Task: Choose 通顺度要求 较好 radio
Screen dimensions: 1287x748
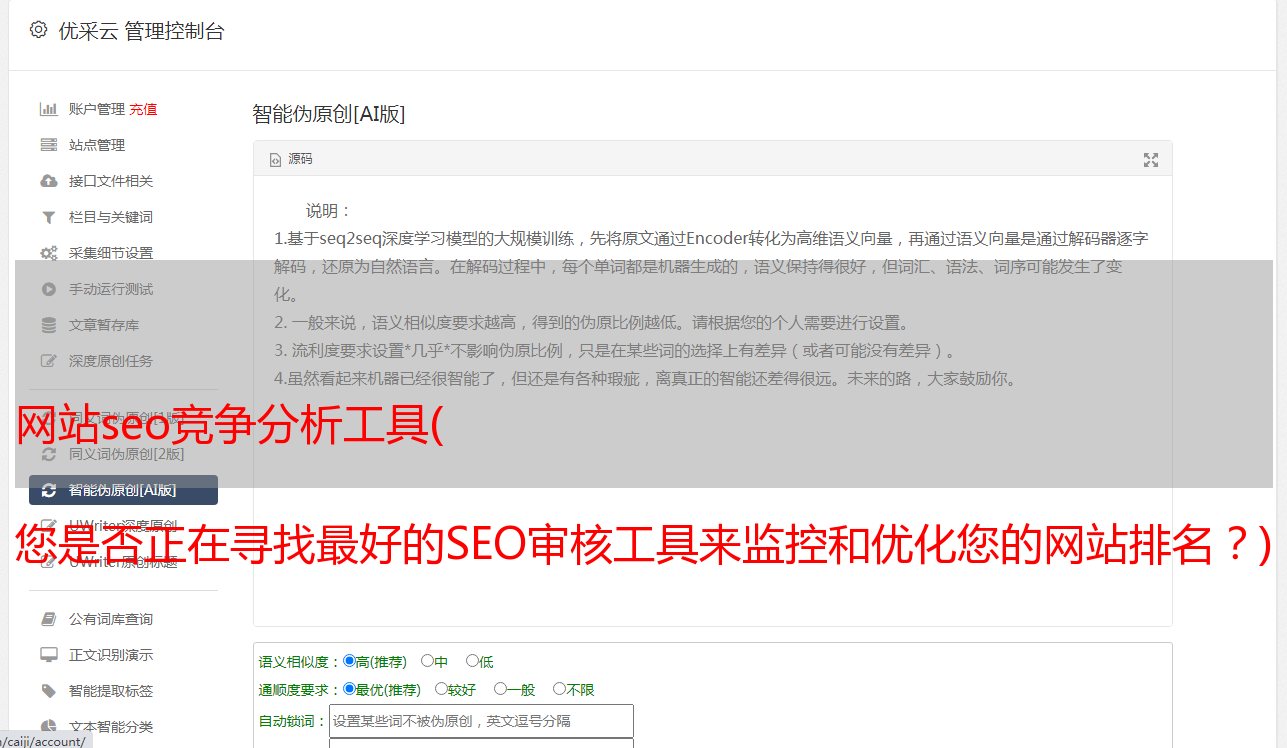Action: click(441, 689)
